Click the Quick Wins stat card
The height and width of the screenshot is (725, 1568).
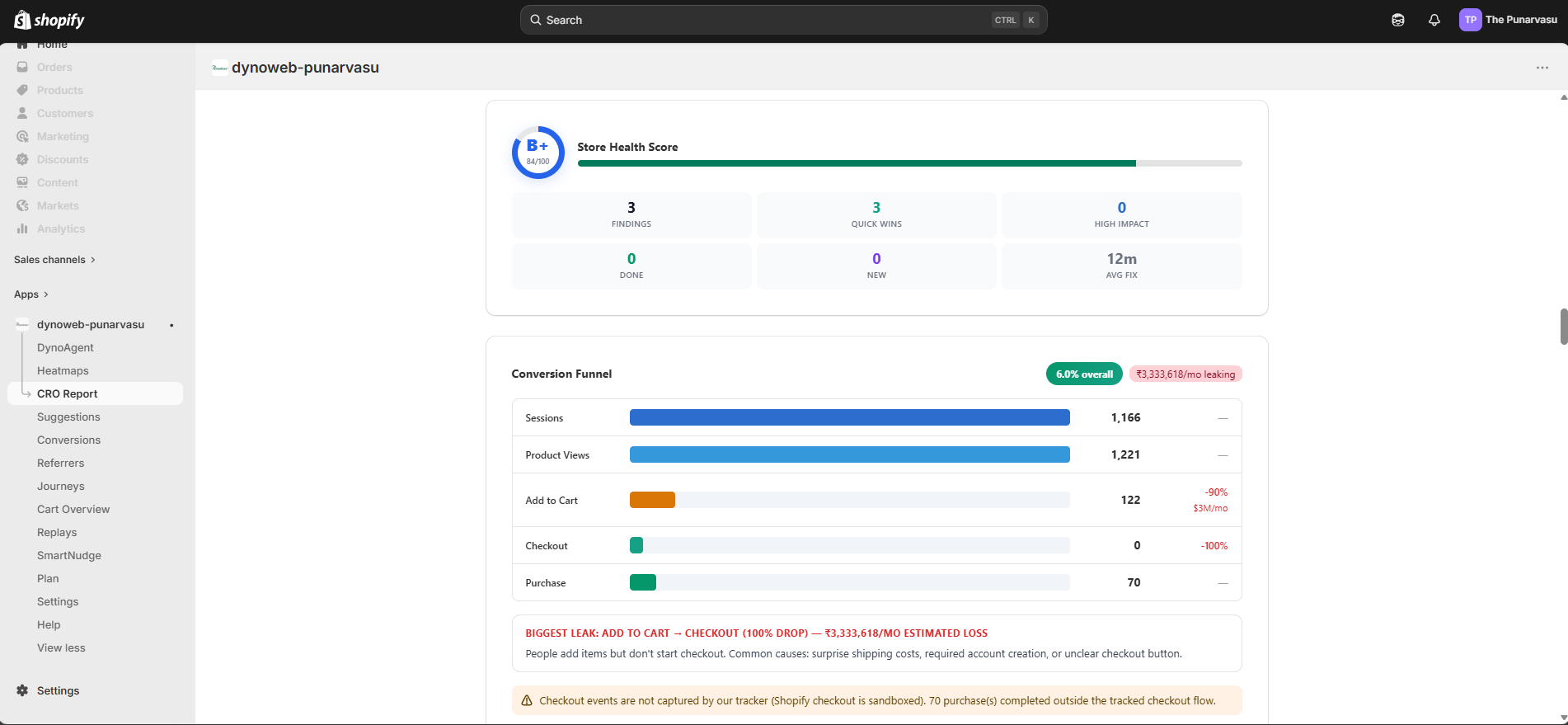pyautogui.click(x=876, y=214)
